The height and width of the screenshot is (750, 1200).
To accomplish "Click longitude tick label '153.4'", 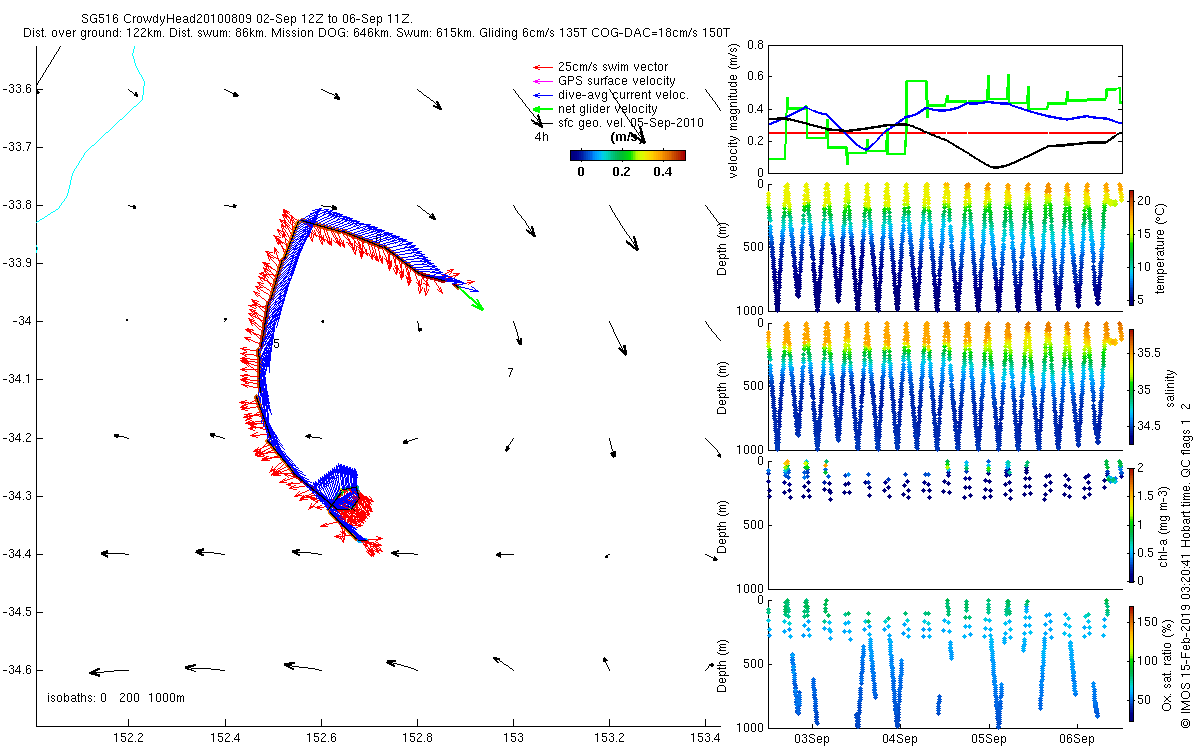I will [x=705, y=738].
